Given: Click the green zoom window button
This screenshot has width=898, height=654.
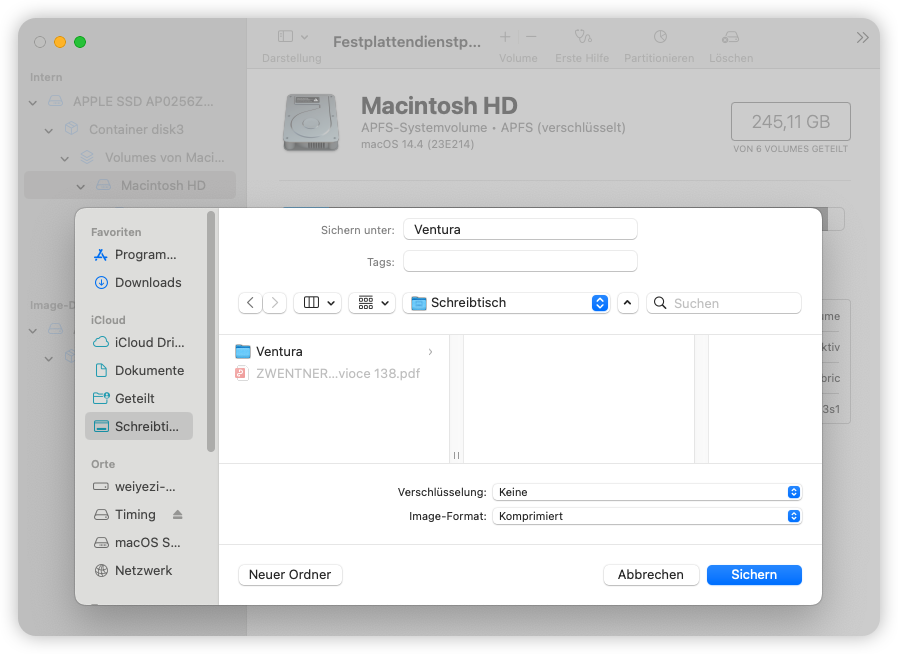Looking at the screenshot, I should coord(80,42).
